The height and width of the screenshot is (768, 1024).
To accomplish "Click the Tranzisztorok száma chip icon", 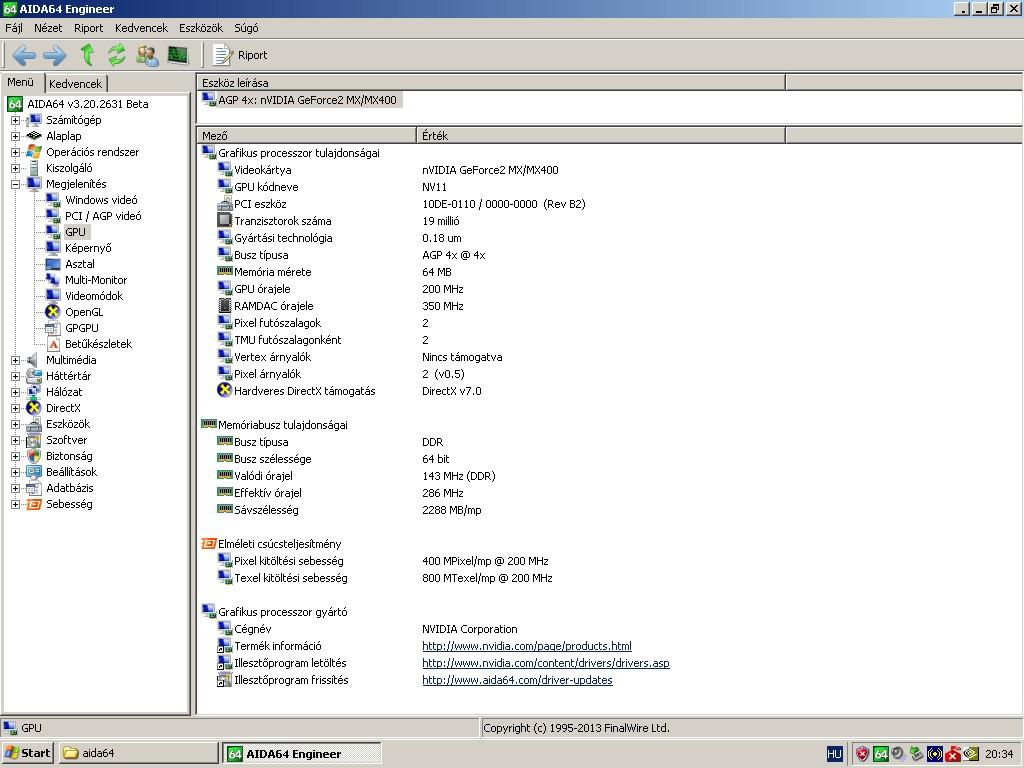I will (x=224, y=221).
